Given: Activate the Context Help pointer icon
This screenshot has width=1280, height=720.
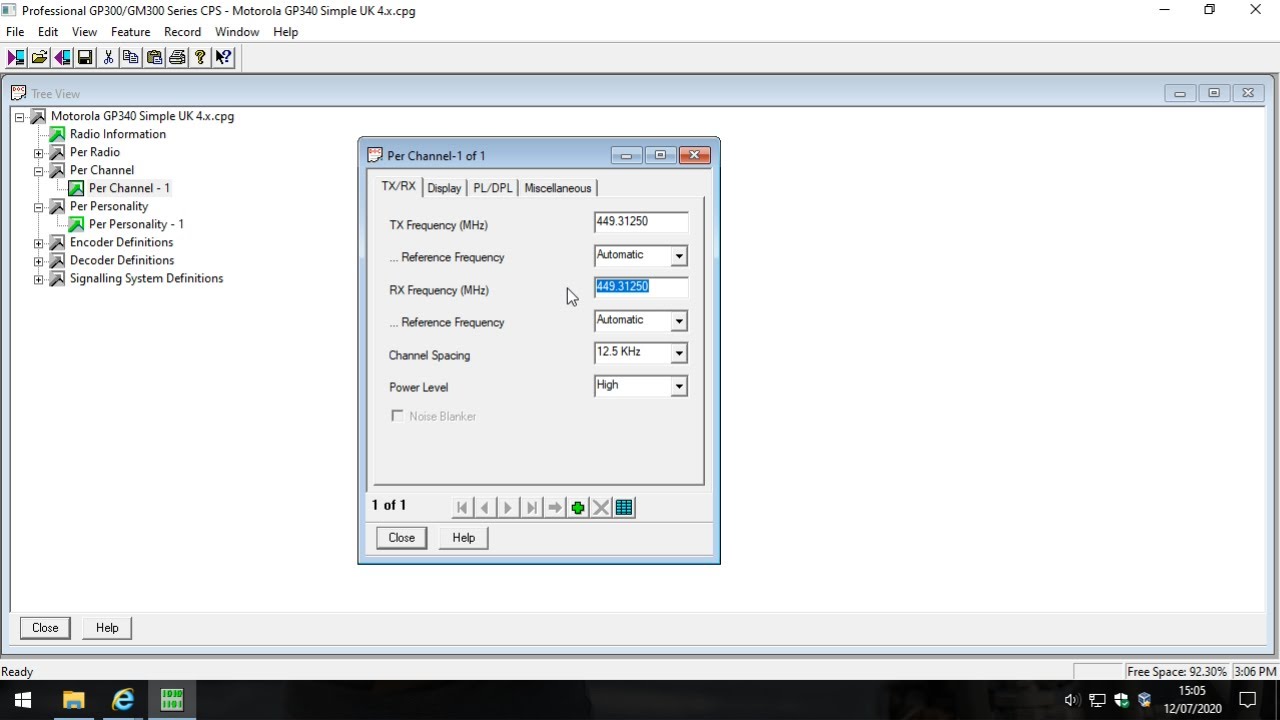Looking at the screenshot, I should pos(223,57).
